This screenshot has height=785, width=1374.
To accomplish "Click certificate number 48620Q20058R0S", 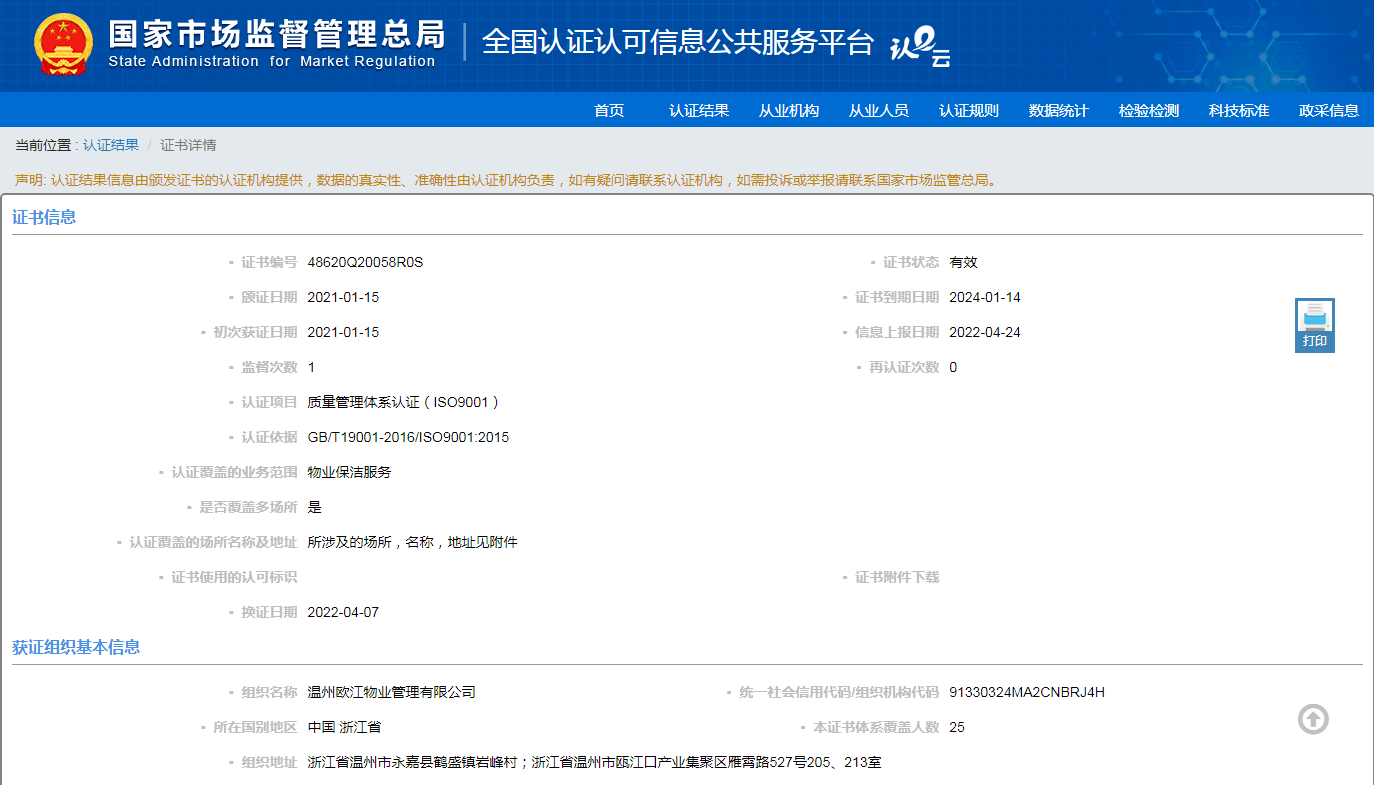I will [365, 262].
